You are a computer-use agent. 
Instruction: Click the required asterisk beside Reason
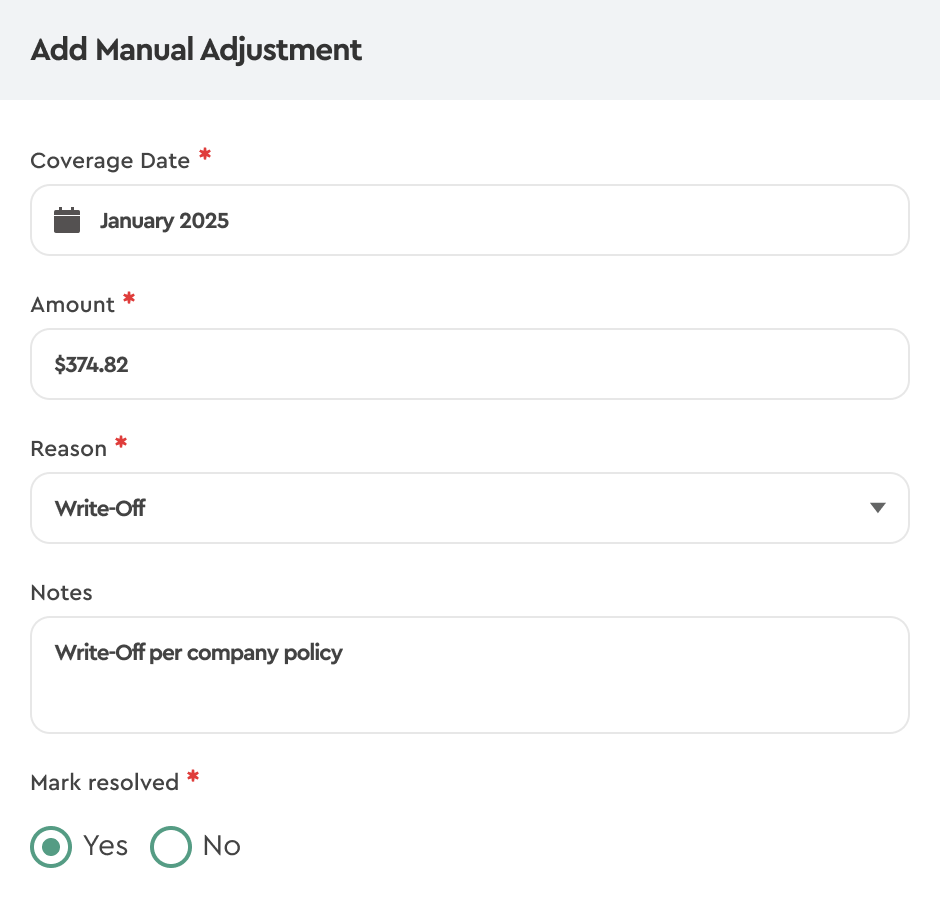(x=121, y=444)
